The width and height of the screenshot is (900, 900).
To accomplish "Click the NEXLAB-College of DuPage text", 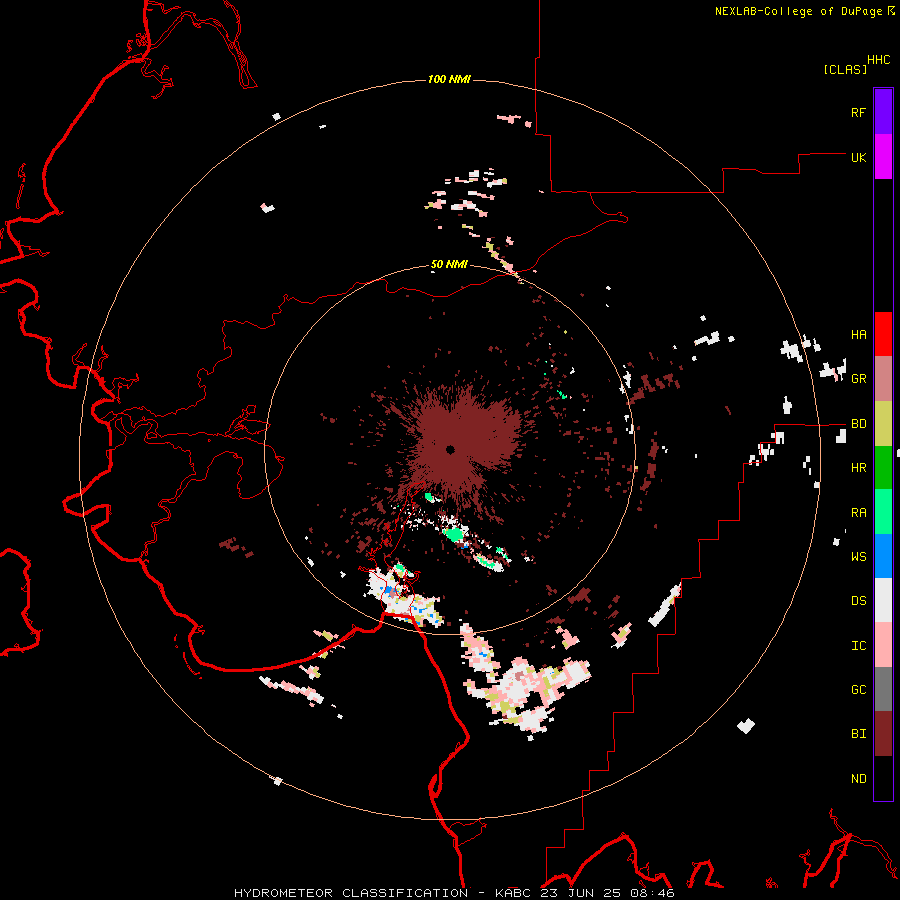I will tap(798, 11).
